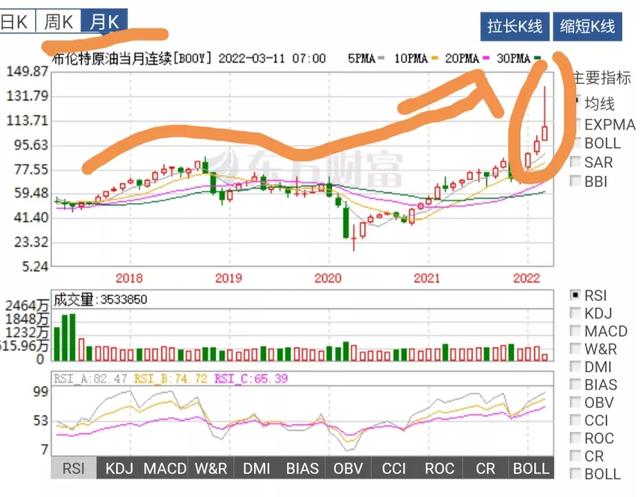Switch to the 周K weekly chart tab
The height and width of the screenshot is (497, 640).
[x=59, y=20]
